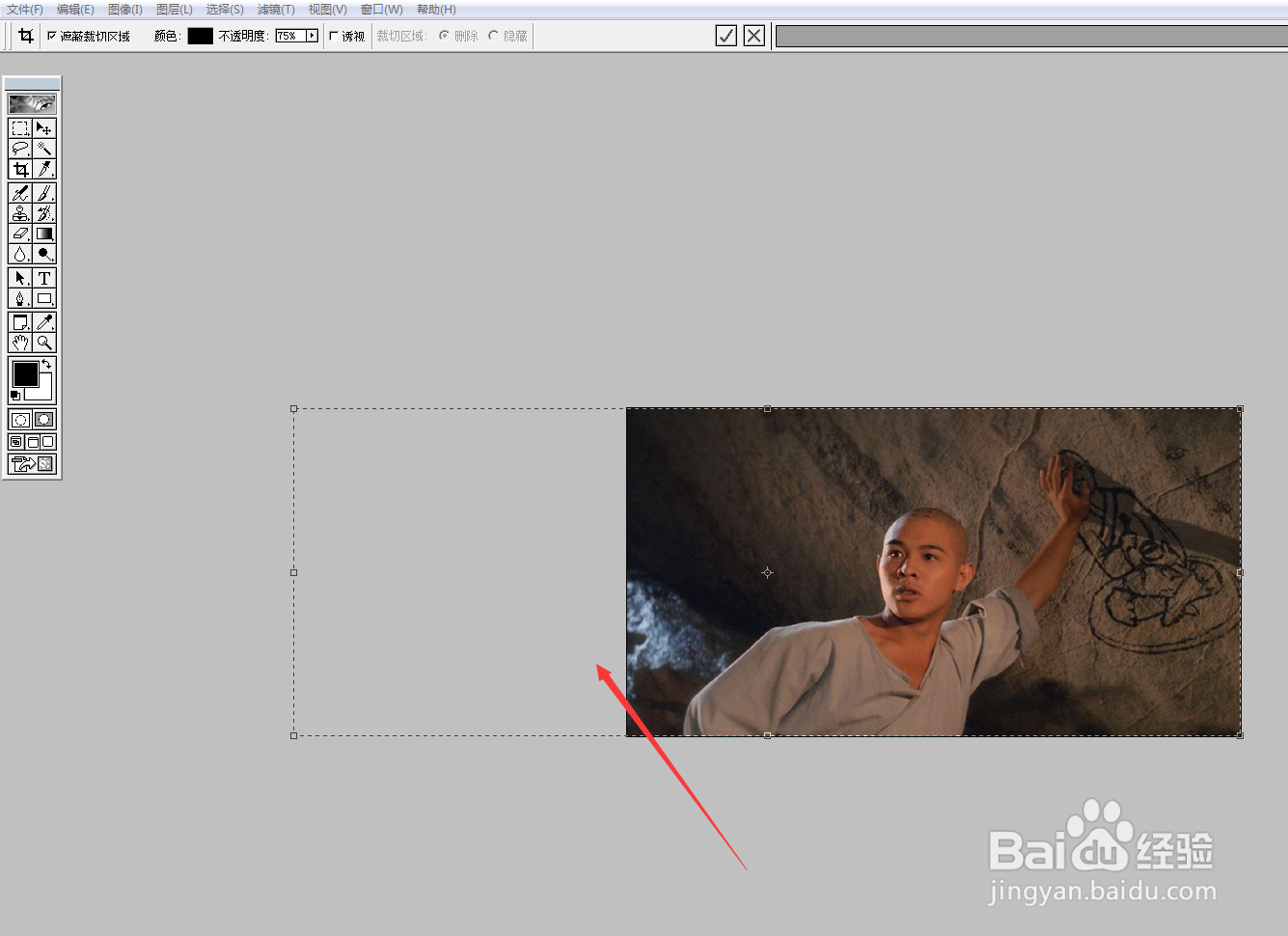Open the 帮助(H) menu
Image resolution: width=1288 pixels, height=936 pixels.
tap(436, 10)
